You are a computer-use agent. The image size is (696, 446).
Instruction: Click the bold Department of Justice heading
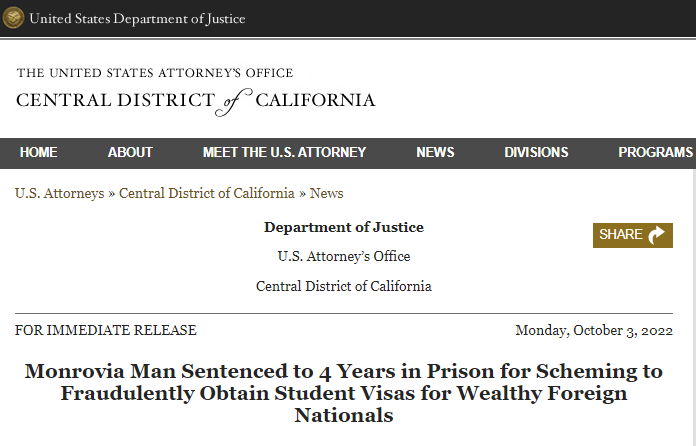point(344,227)
